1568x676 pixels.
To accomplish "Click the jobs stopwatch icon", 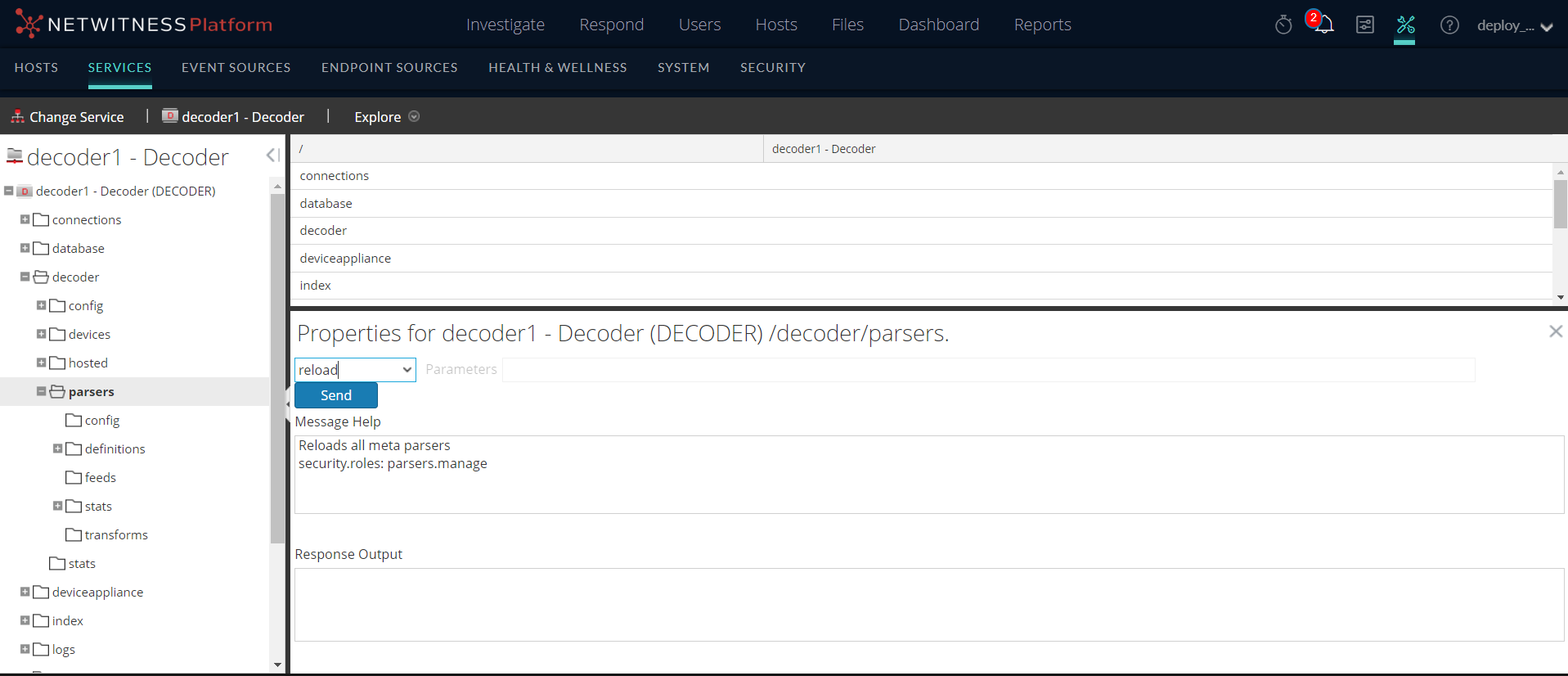I will coord(1283,25).
